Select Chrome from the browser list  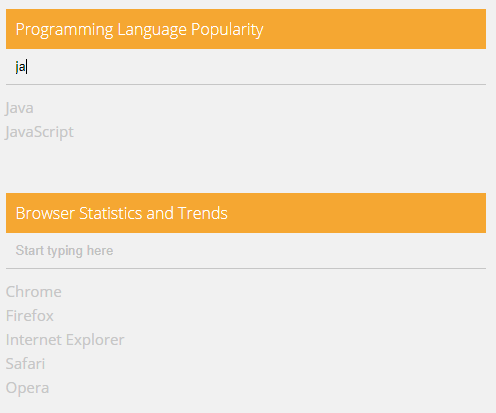click(x=34, y=292)
